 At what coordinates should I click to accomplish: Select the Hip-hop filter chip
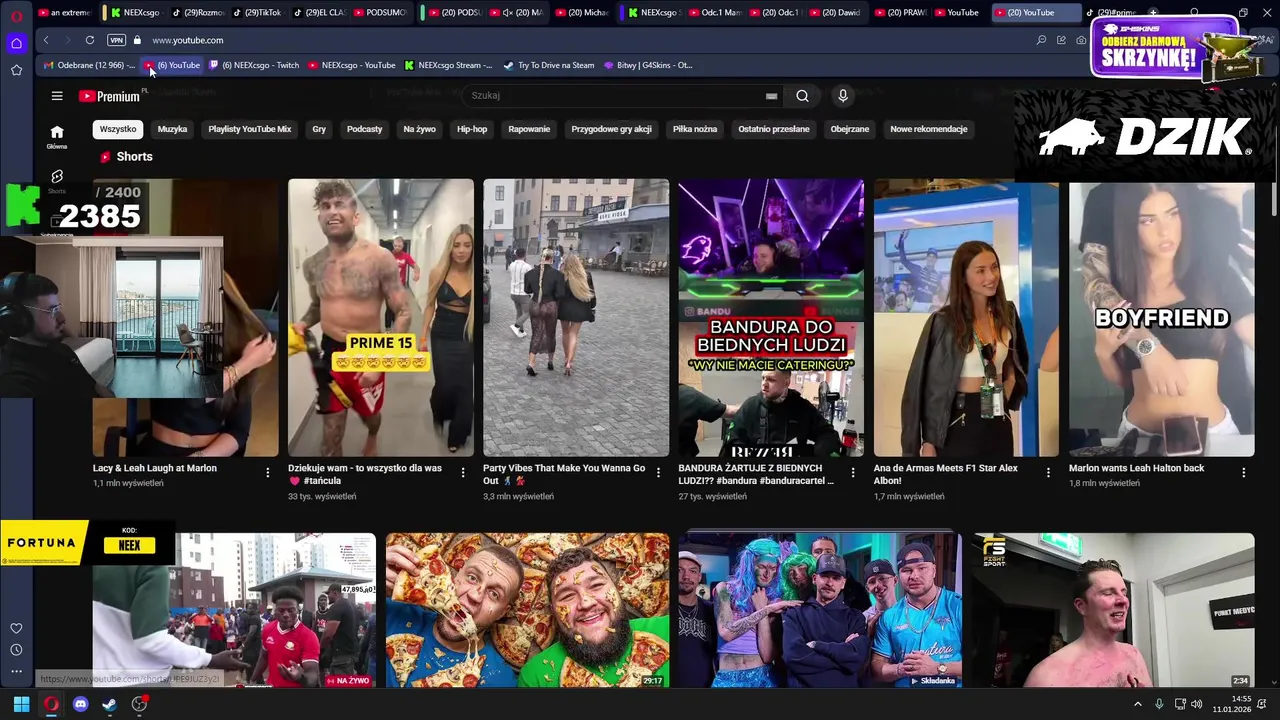click(472, 129)
